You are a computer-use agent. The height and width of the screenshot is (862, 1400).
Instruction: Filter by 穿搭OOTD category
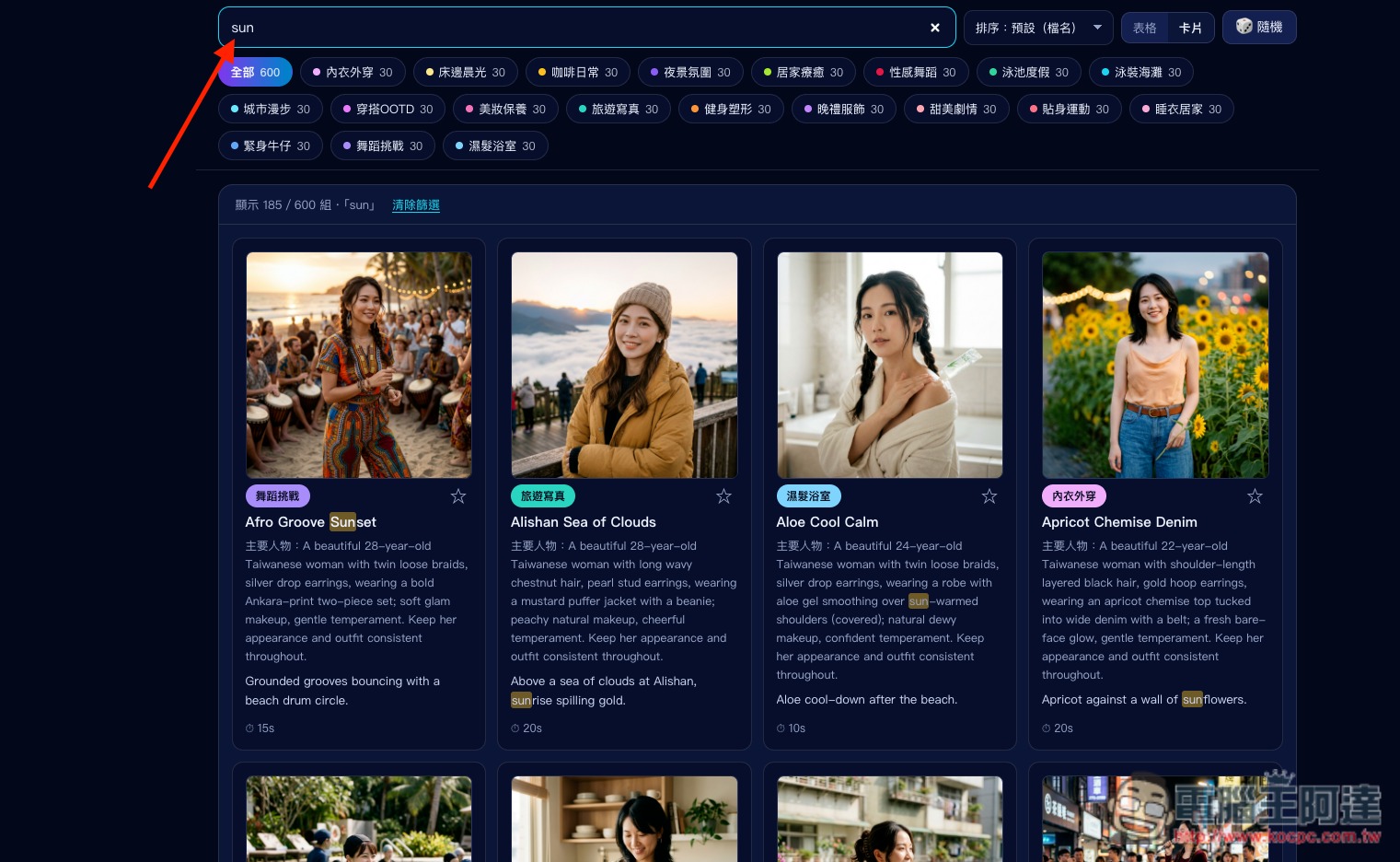coord(388,109)
